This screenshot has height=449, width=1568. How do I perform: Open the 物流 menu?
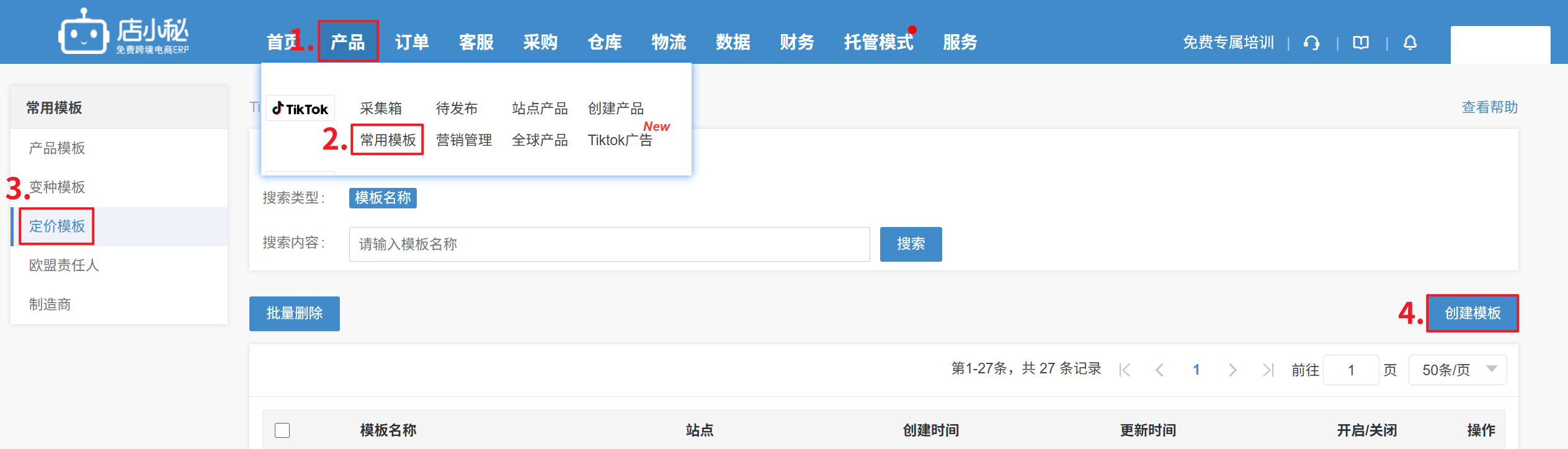pos(669,42)
